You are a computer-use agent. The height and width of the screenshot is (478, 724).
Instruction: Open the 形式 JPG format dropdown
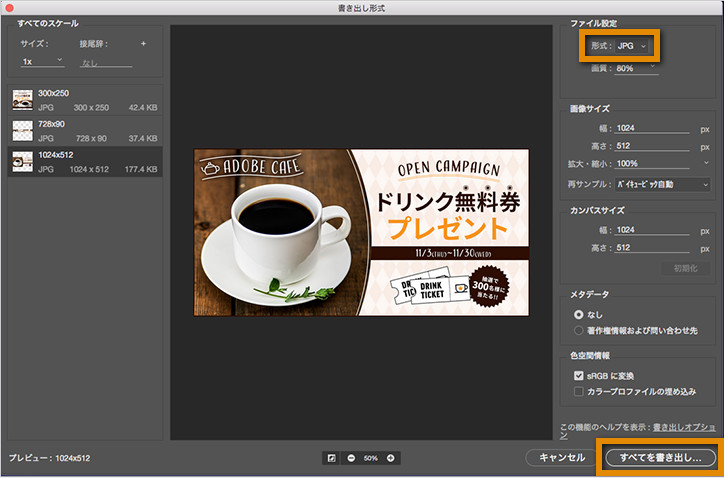click(632, 46)
